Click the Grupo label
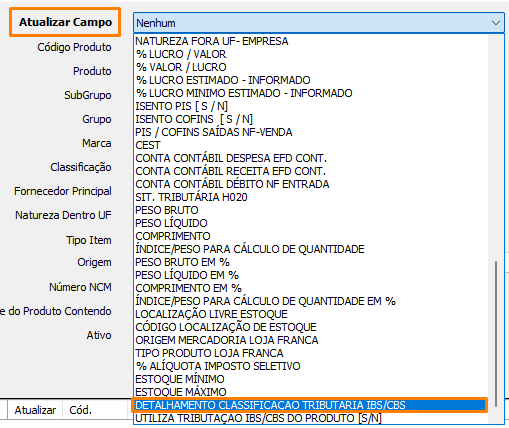509x428 pixels. pyautogui.click(x=97, y=119)
